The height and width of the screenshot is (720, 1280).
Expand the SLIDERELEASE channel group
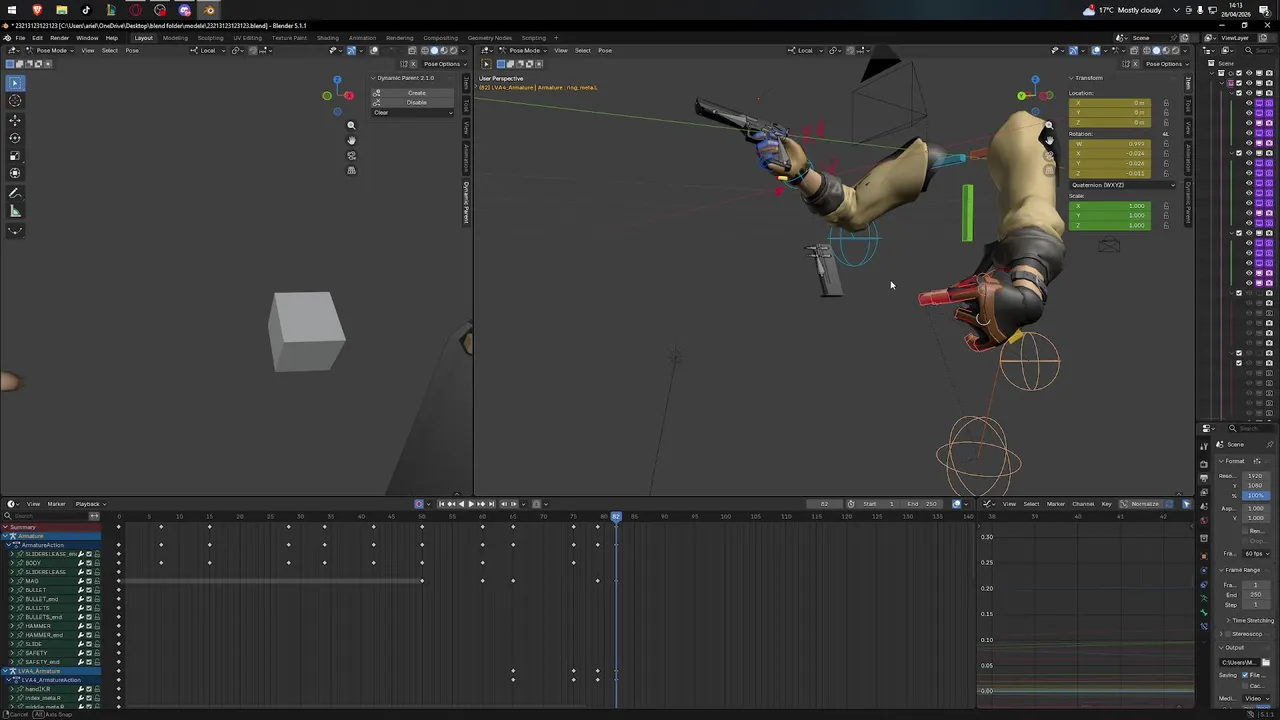[12, 572]
